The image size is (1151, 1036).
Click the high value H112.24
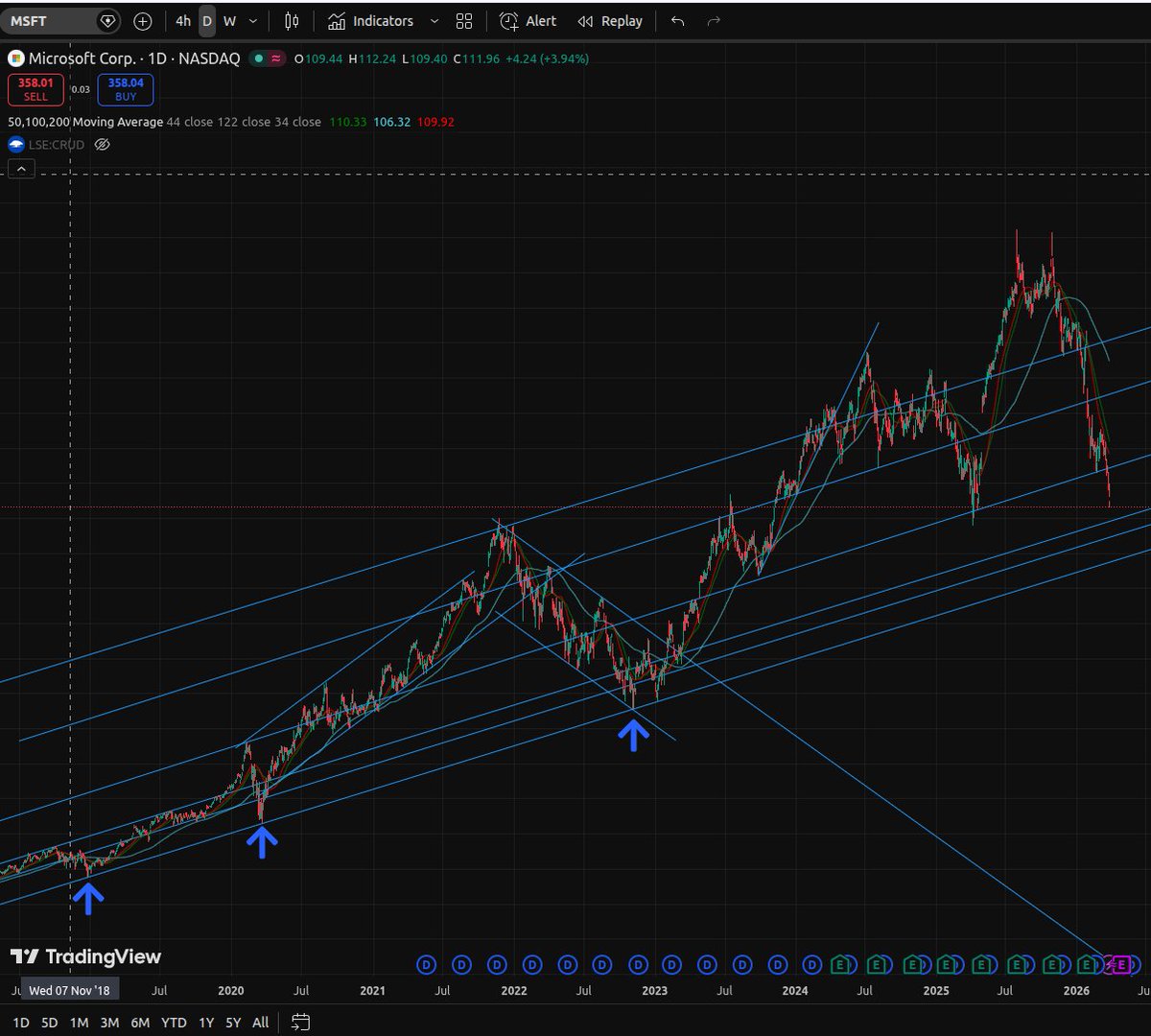click(x=372, y=59)
